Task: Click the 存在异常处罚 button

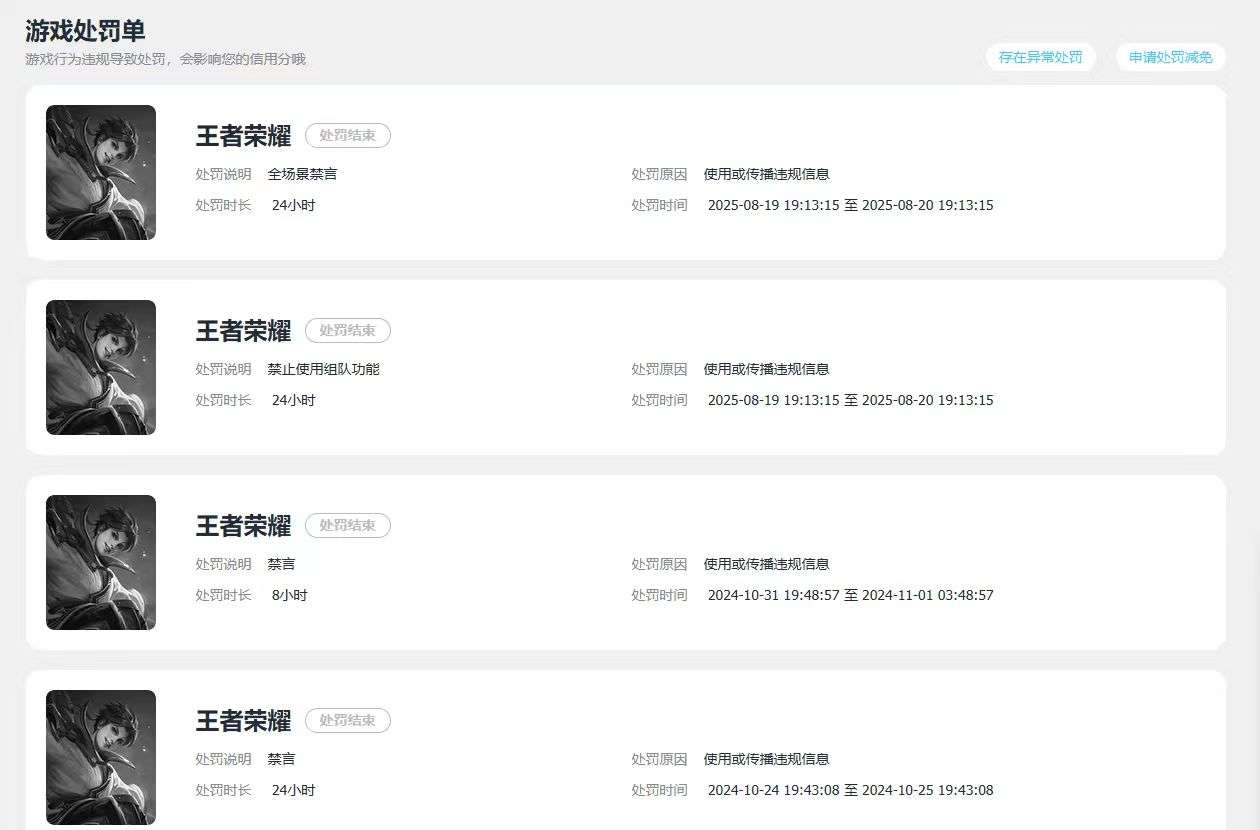Action: [x=1040, y=57]
